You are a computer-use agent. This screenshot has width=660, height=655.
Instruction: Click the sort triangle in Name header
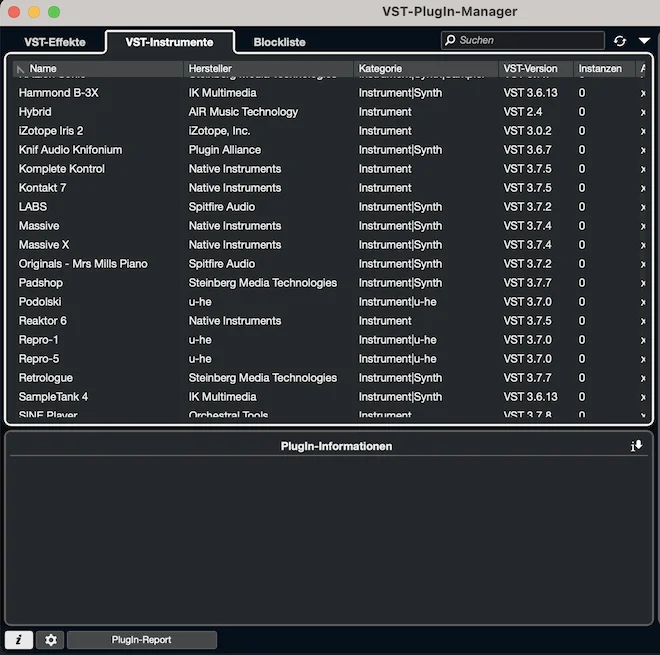point(20,69)
